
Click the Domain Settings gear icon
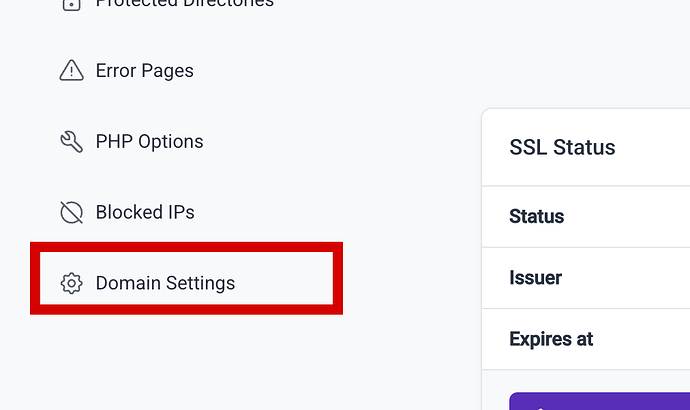pyautogui.click(x=71, y=283)
